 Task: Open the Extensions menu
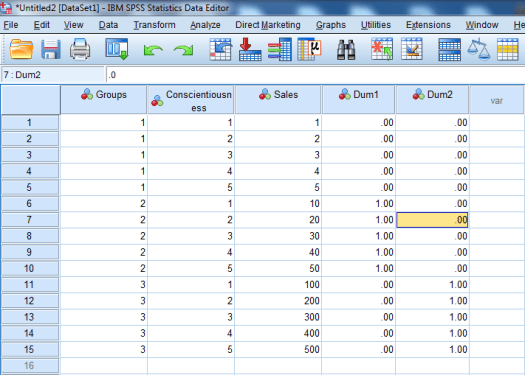pos(428,25)
